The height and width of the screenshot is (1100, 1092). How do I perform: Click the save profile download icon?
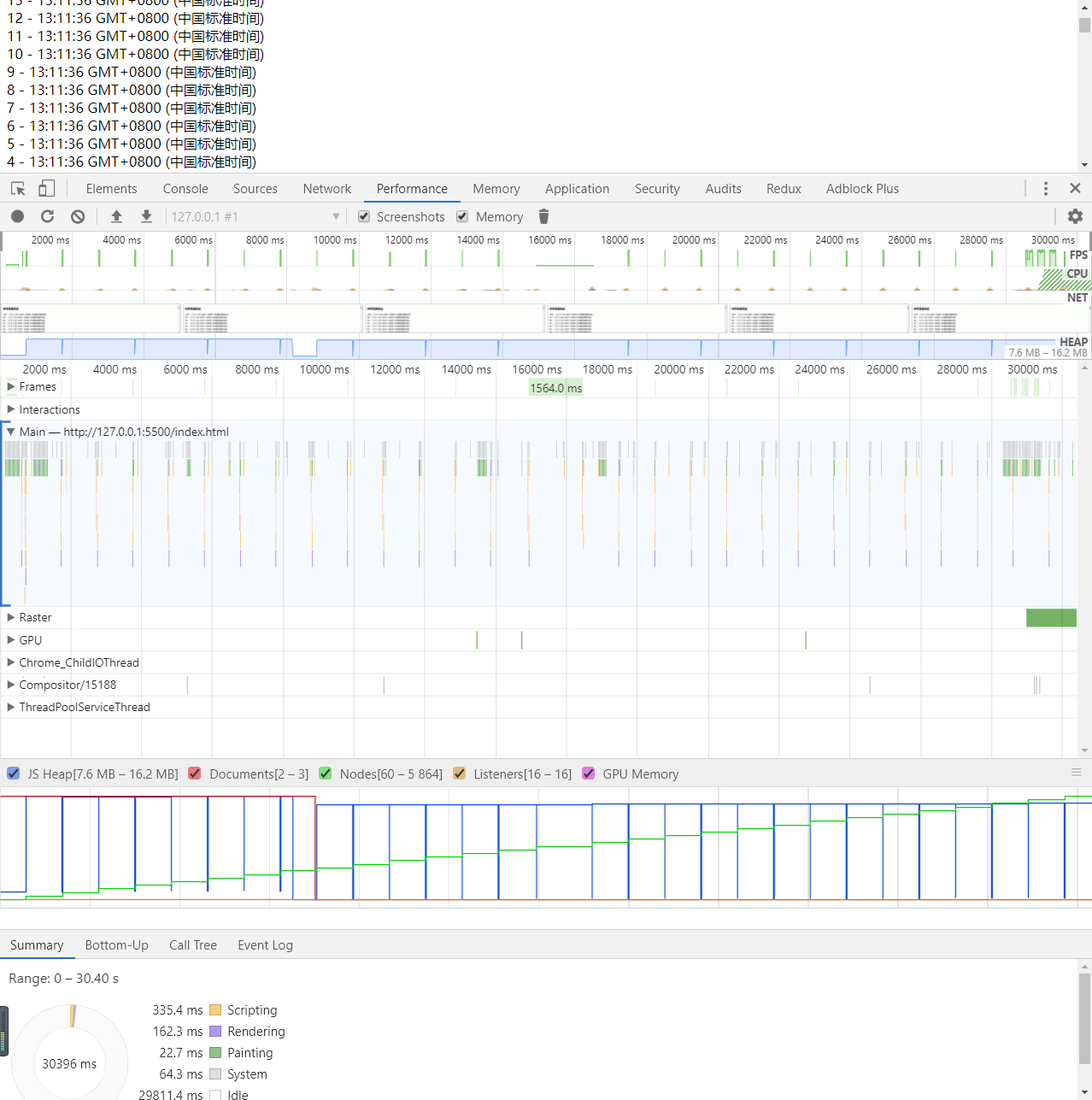click(x=147, y=217)
